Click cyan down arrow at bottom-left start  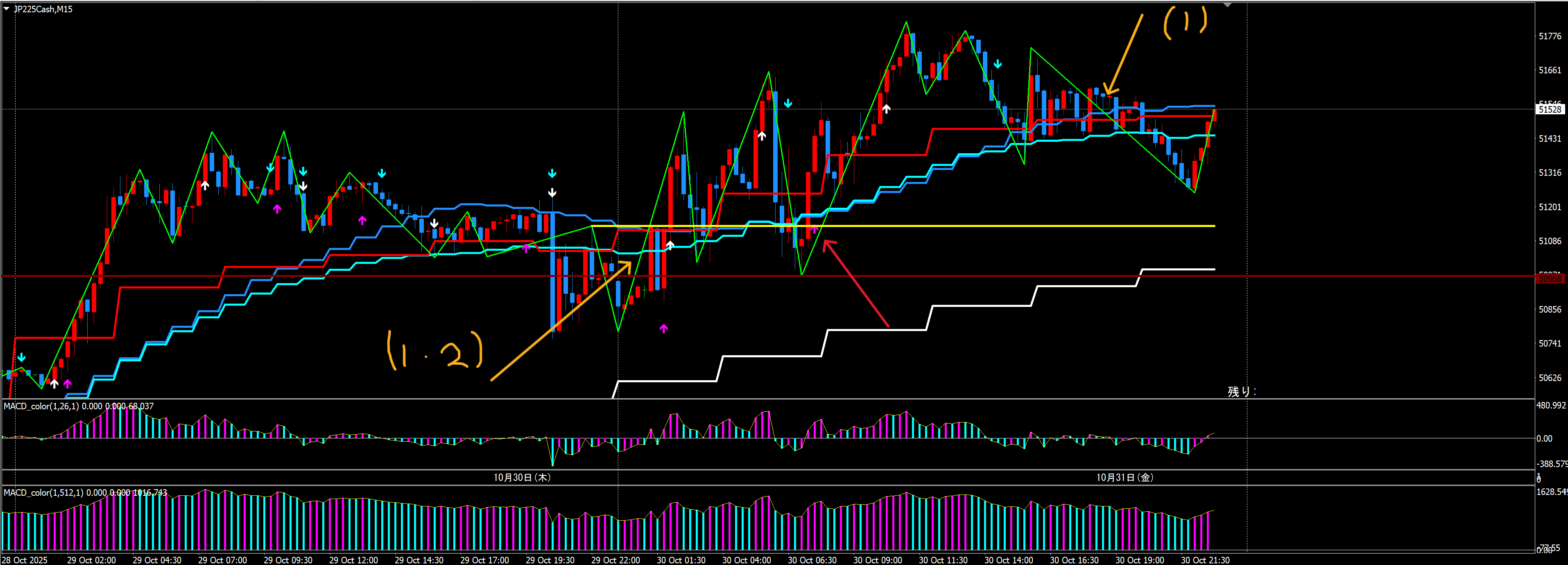pyautogui.click(x=21, y=357)
